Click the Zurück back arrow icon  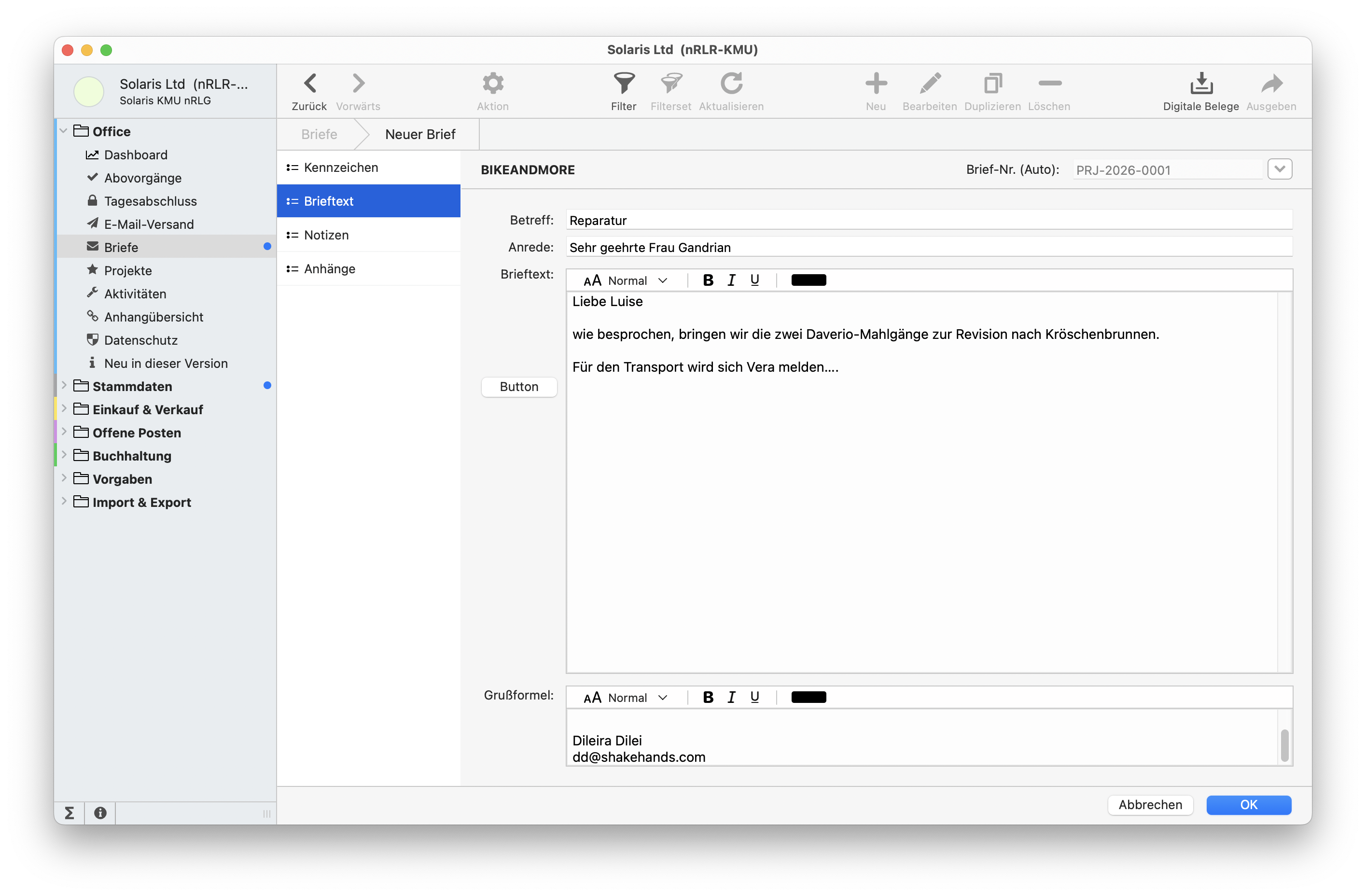click(310, 84)
